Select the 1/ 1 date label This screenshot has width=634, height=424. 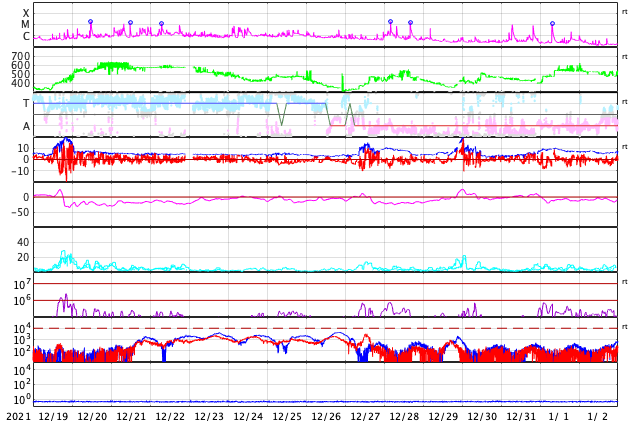[558, 417]
